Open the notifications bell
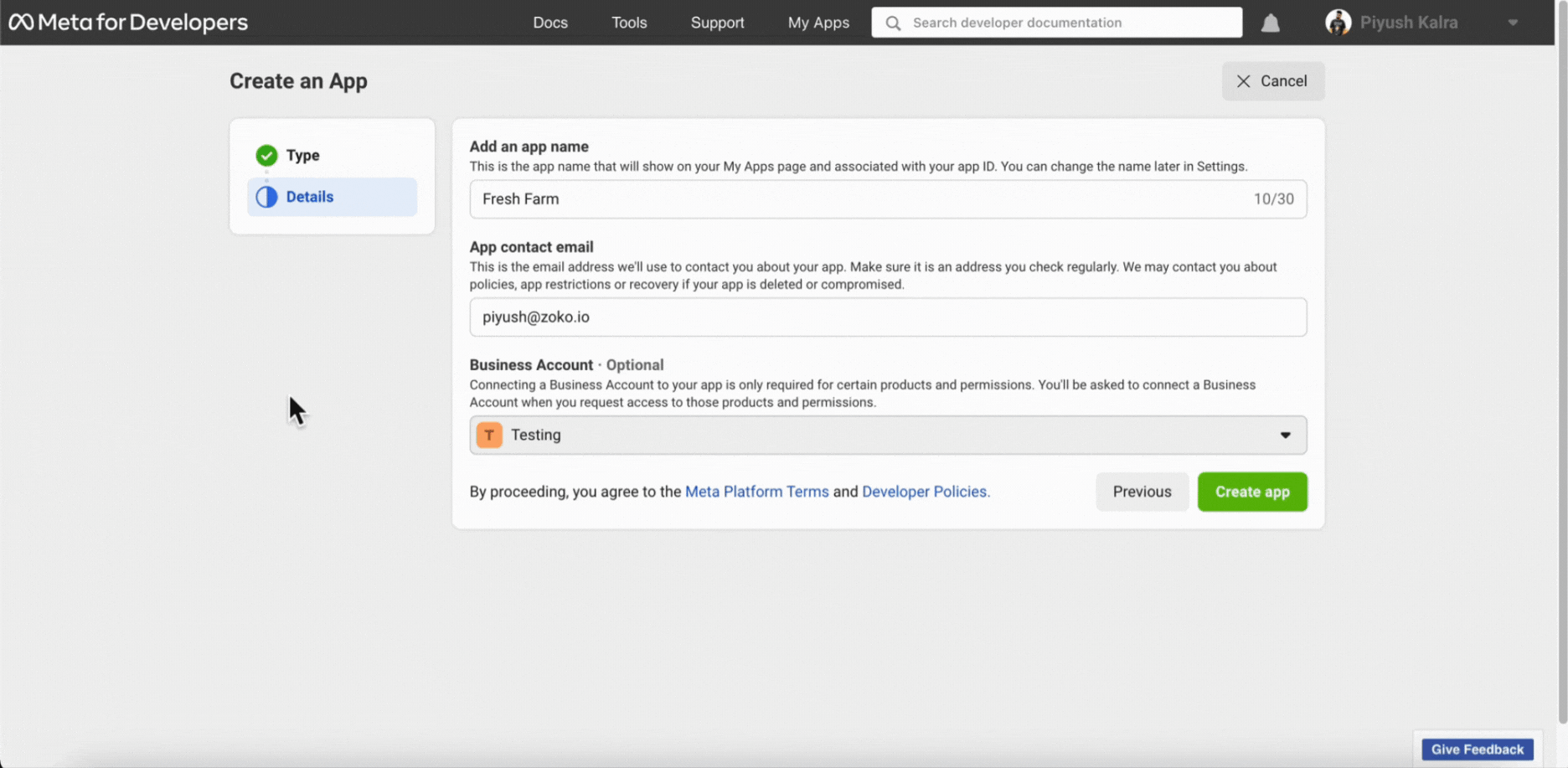Image resolution: width=1568 pixels, height=768 pixels. pos(1270,23)
